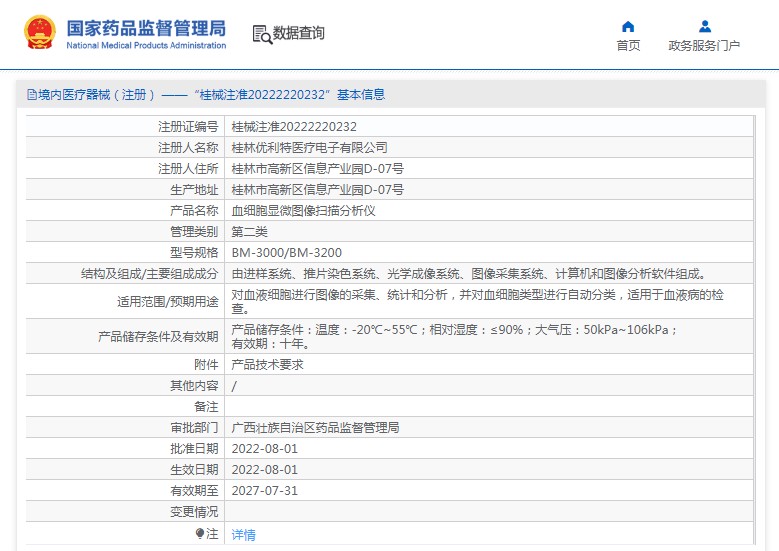Select registrant name 桂林优利特医疗电子有限公司
779x551 pixels.
[310, 148]
